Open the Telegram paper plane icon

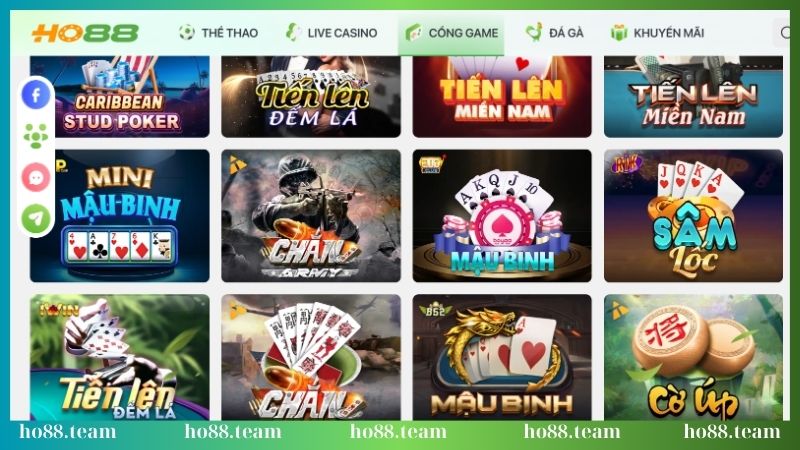click(36, 218)
